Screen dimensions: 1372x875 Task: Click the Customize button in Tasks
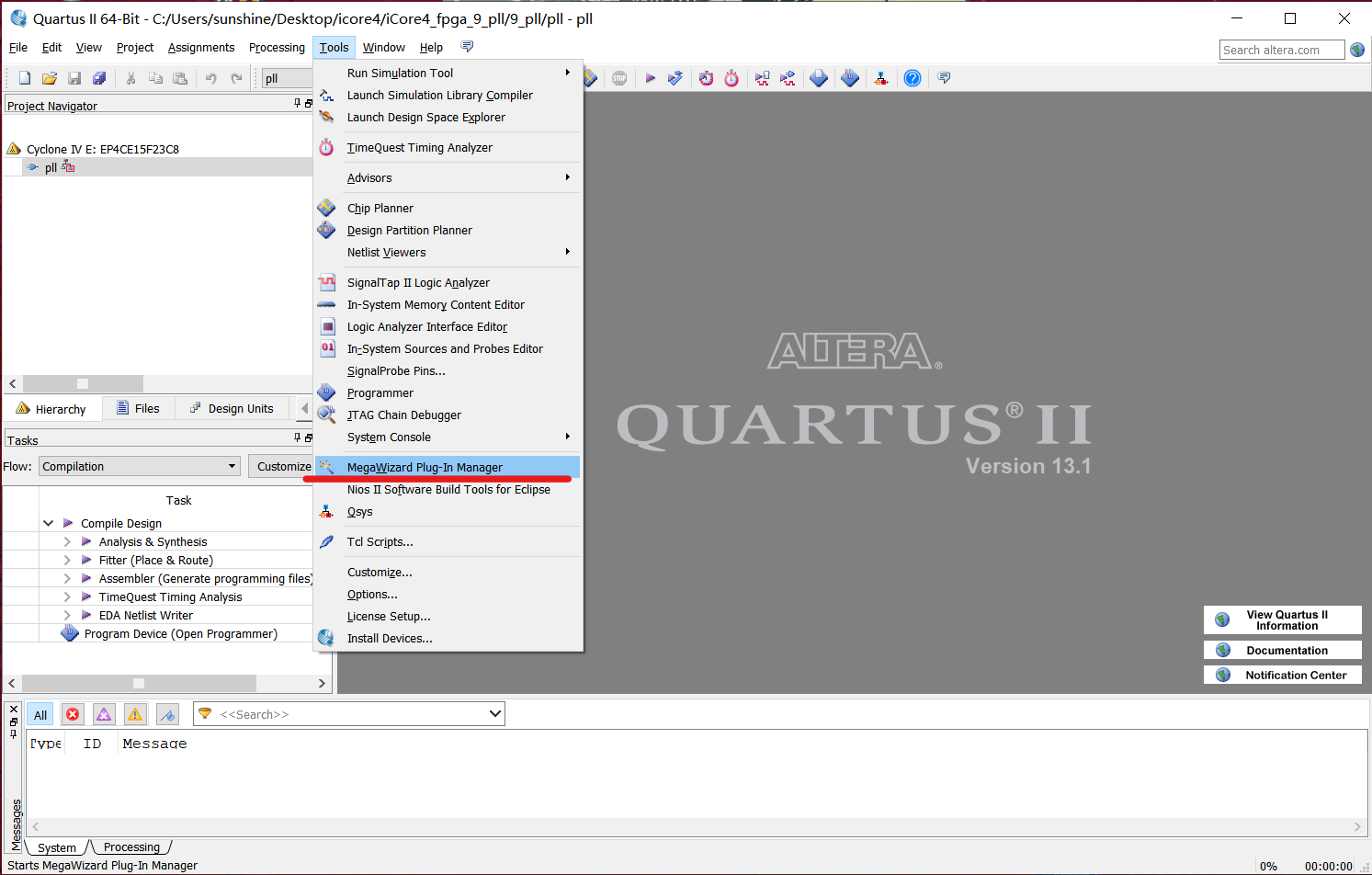282,466
